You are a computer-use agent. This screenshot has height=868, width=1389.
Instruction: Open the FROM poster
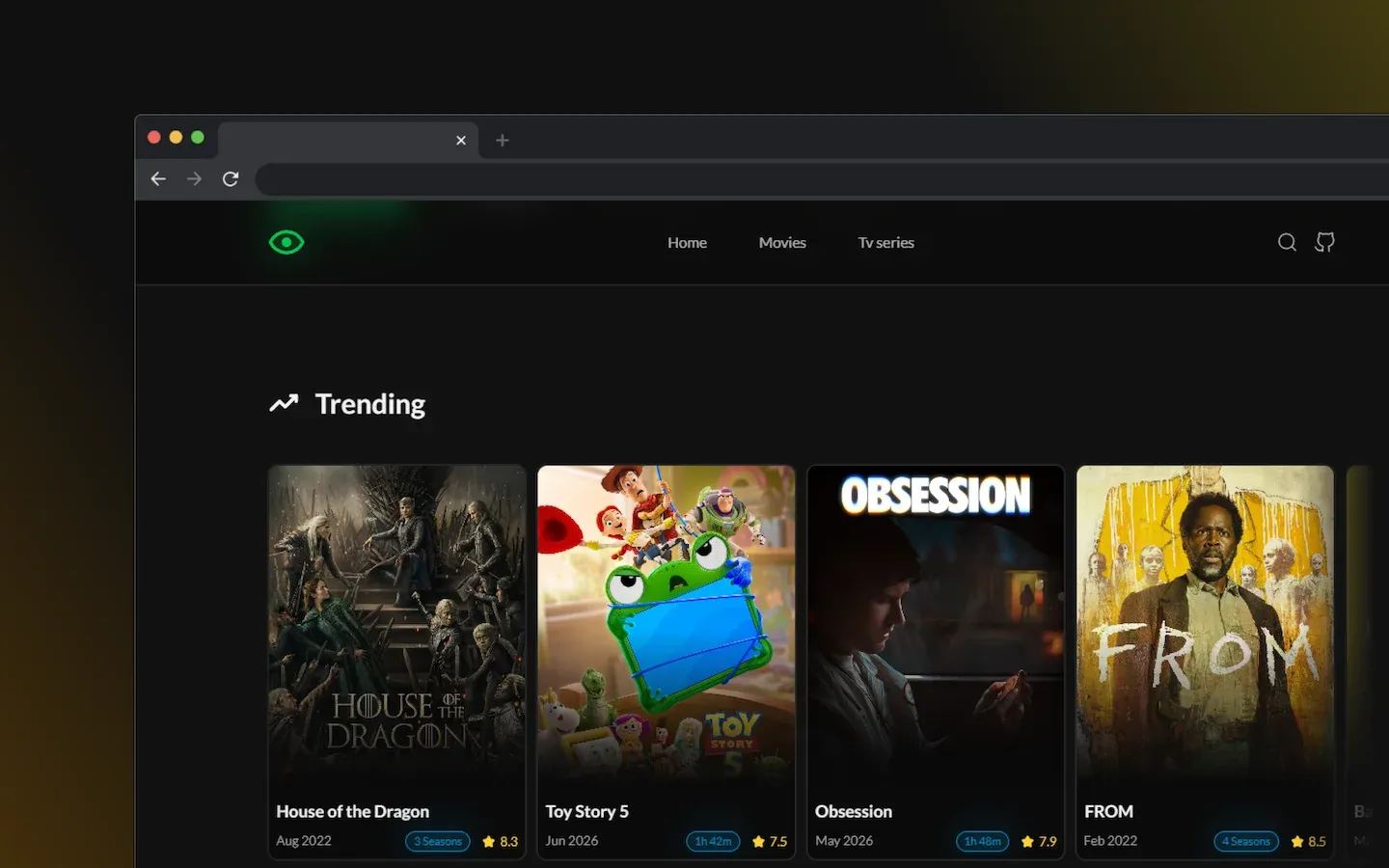coord(1205,623)
